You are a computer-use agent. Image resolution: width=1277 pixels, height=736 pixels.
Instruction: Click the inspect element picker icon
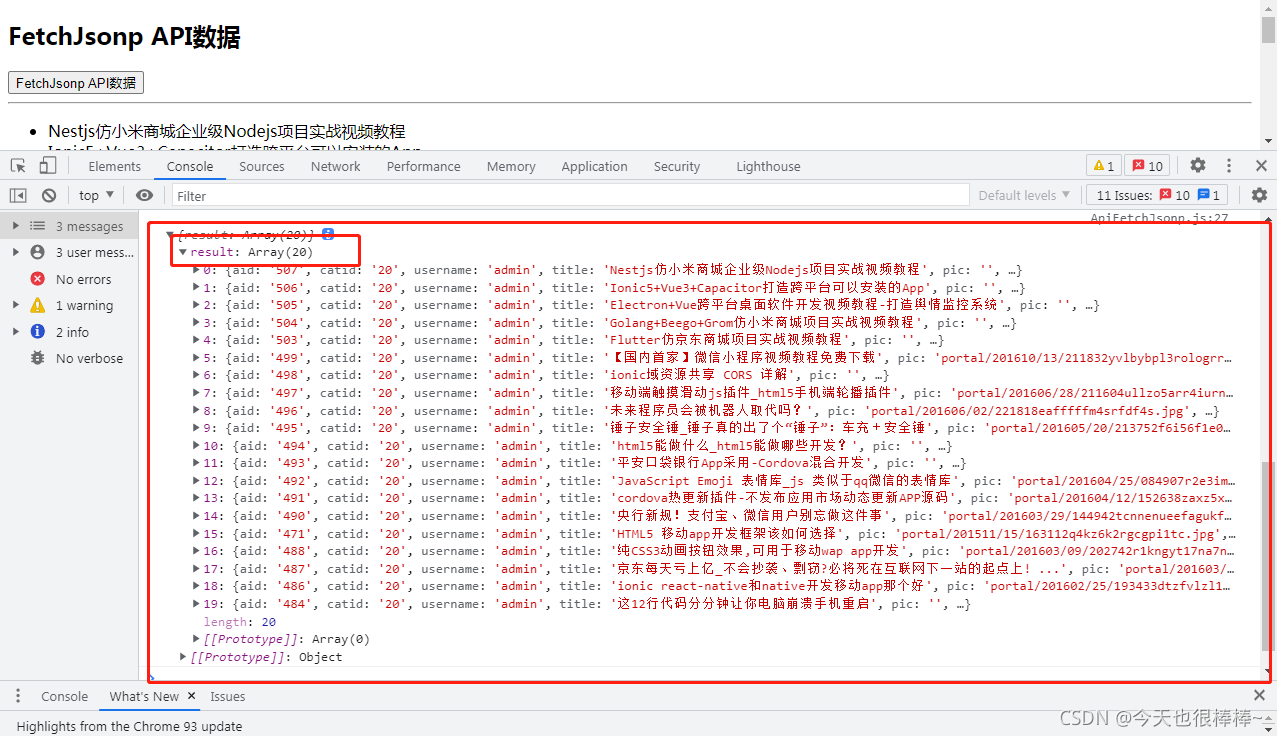pos(18,166)
